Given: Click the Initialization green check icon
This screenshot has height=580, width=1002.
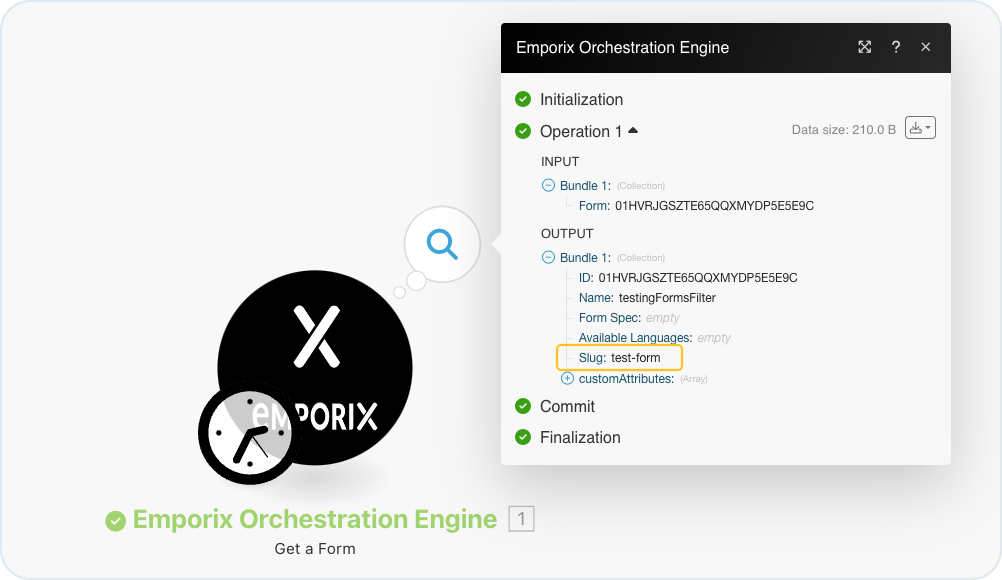Looking at the screenshot, I should [x=523, y=99].
